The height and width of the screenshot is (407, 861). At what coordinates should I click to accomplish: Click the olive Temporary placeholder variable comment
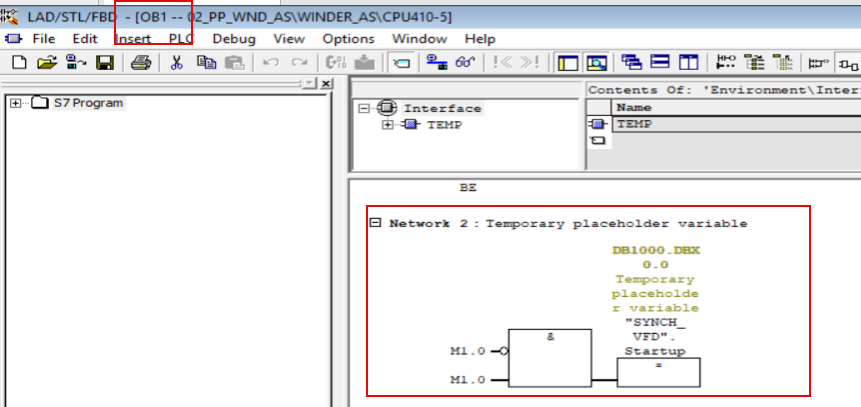655,293
